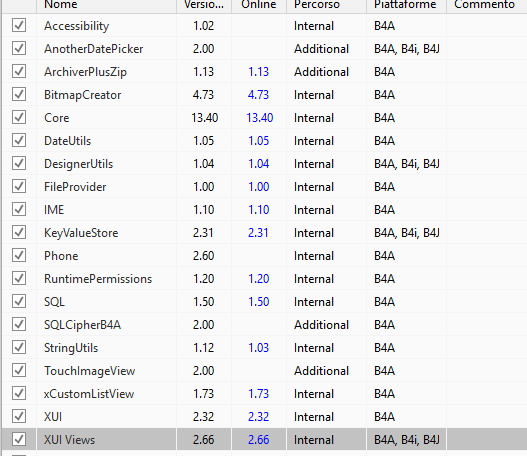Open the ArchiverPlusZip online 1.13 link
527x456 pixels.
258,72
